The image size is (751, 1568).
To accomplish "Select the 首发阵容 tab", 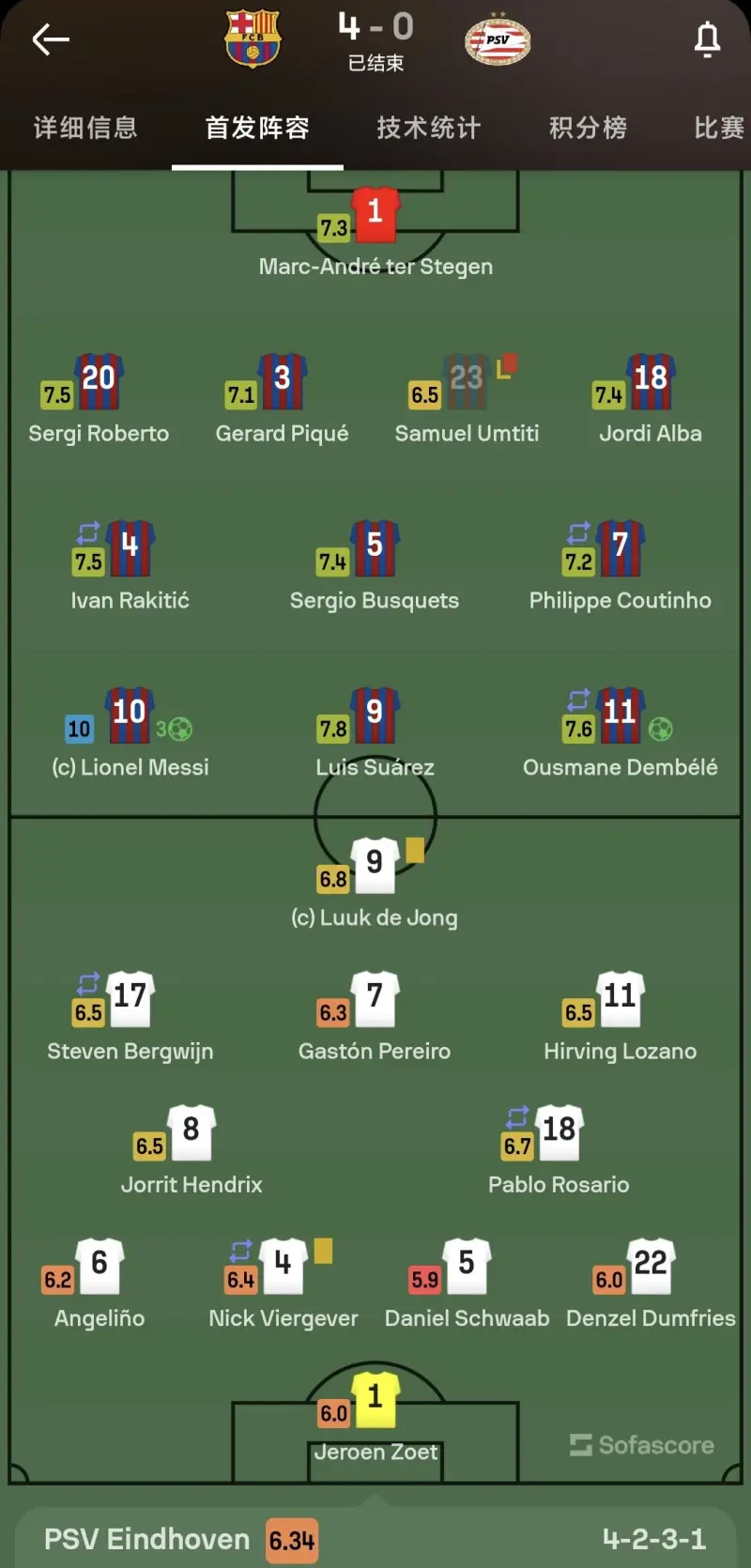I will pyautogui.click(x=257, y=128).
